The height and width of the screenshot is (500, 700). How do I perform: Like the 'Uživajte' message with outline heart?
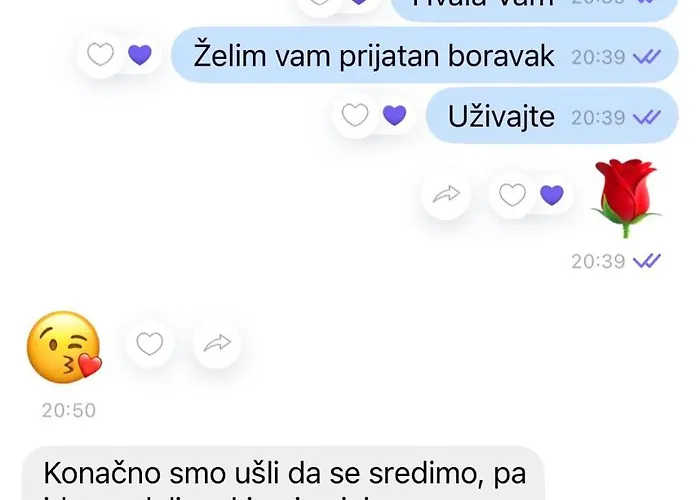click(x=355, y=115)
